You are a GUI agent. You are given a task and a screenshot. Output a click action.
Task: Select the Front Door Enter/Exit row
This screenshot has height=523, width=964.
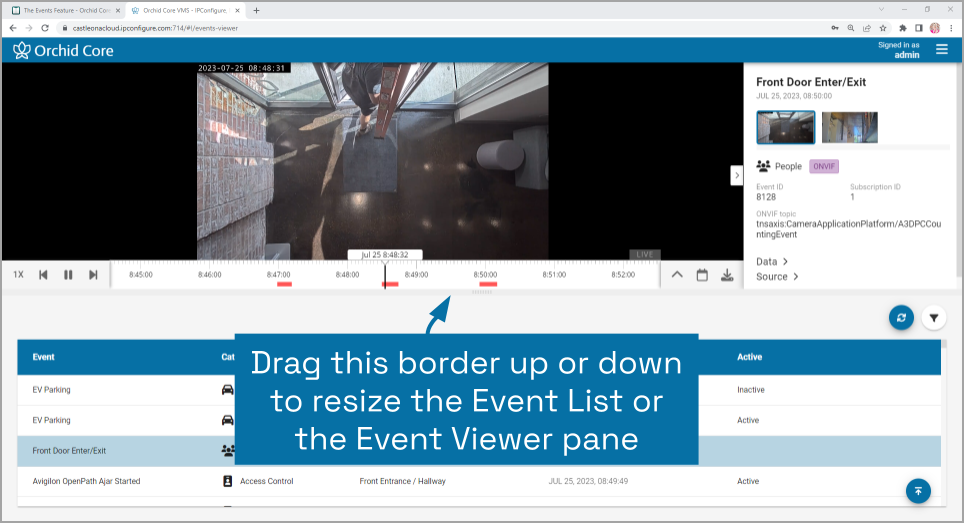(x=479, y=450)
